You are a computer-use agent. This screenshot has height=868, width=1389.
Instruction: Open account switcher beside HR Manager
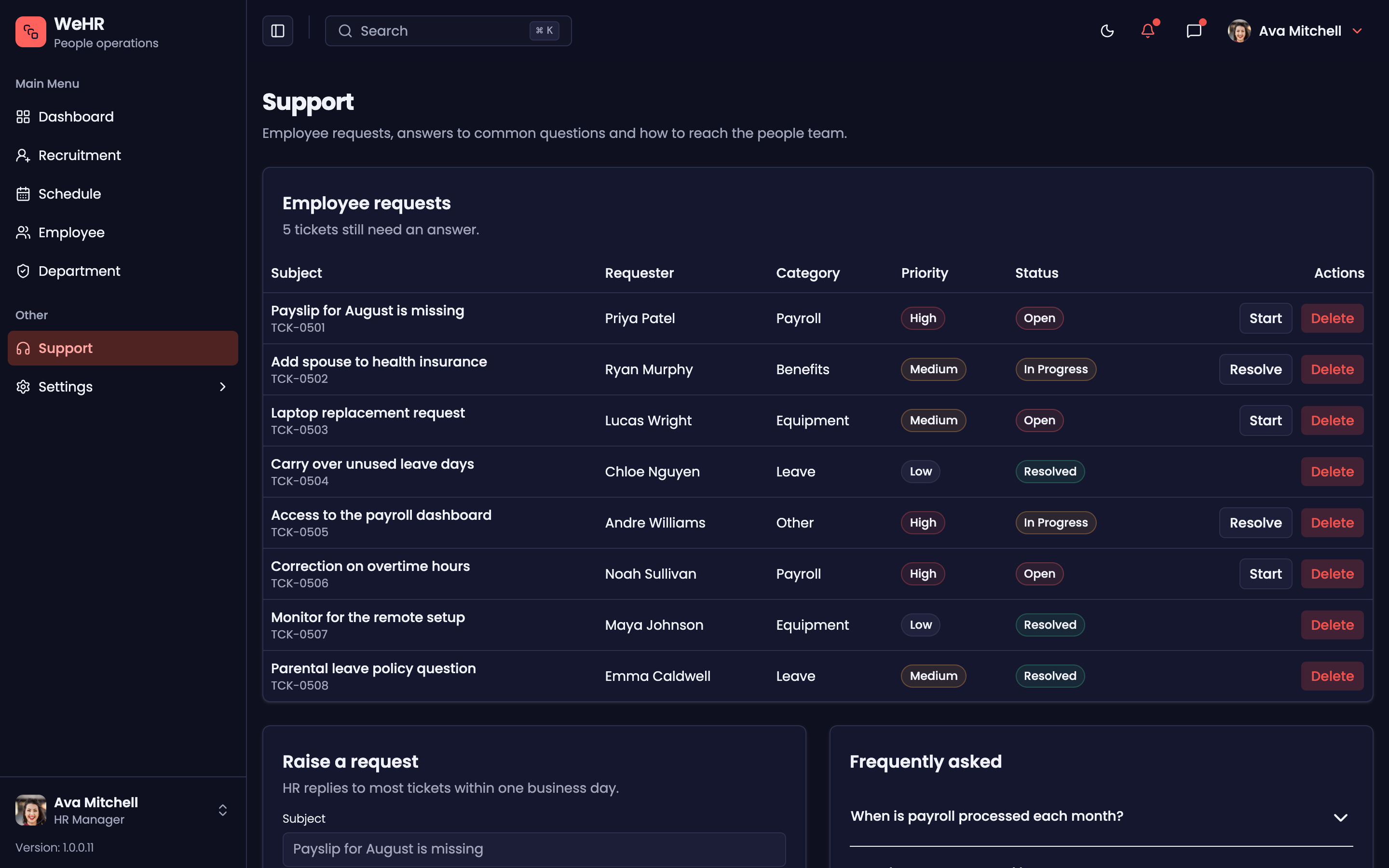point(223,810)
